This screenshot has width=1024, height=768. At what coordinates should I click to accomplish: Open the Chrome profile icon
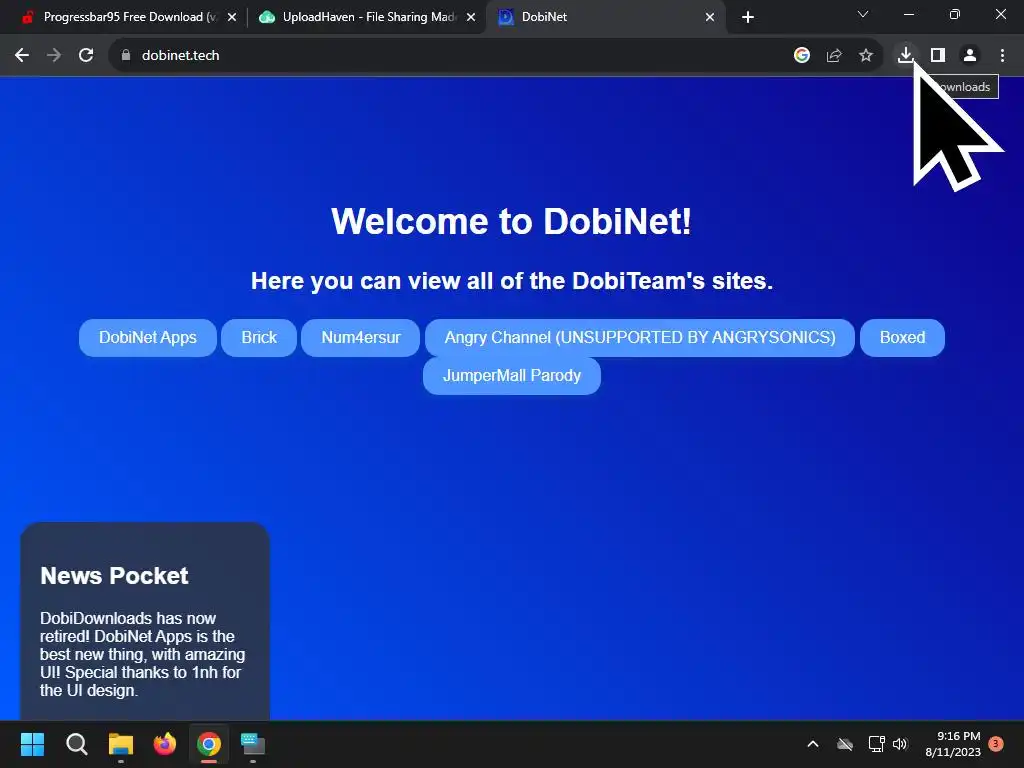(x=970, y=56)
